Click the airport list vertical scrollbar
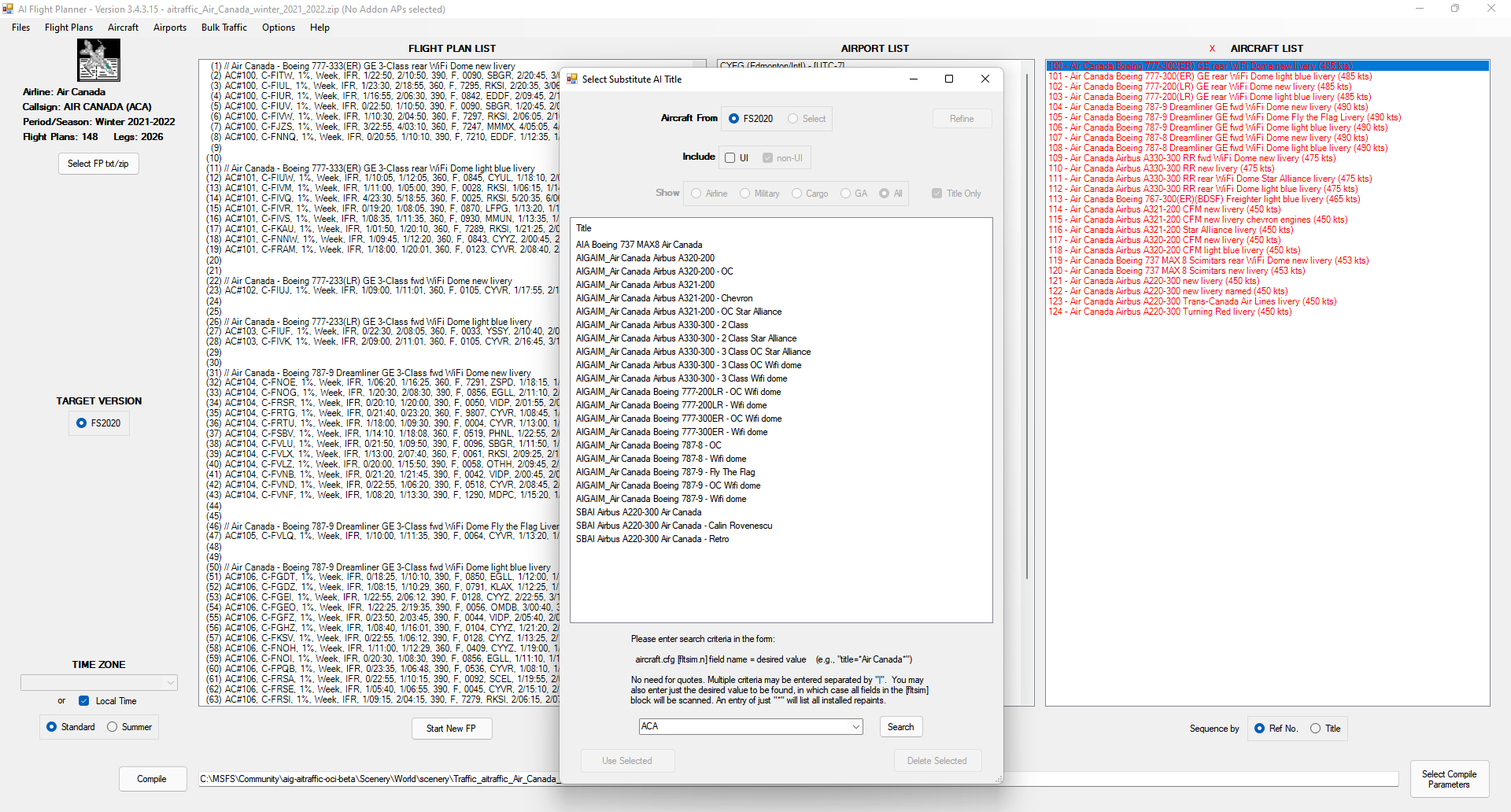The height and width of the screenshot is (812, 1511). coord(1027,327)
